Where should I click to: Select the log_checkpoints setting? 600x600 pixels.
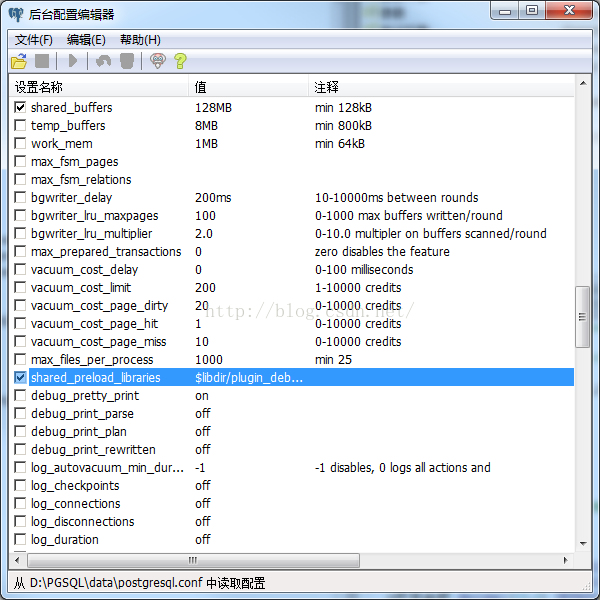click(75, 486)
